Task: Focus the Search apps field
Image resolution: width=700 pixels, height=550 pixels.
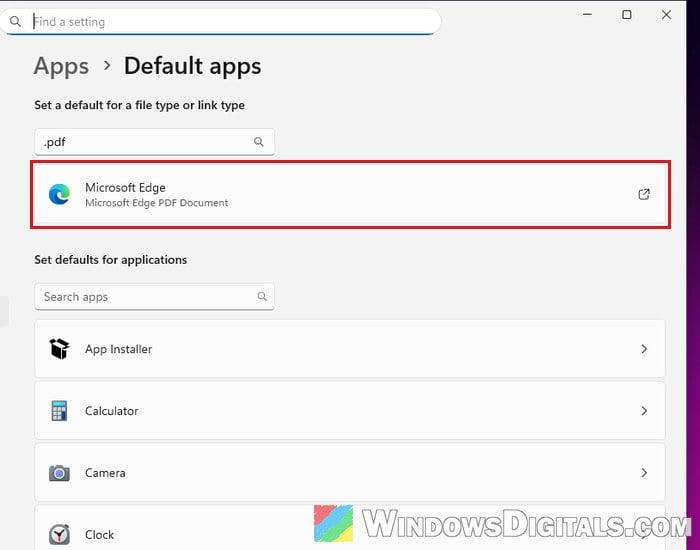Action: 154,296
